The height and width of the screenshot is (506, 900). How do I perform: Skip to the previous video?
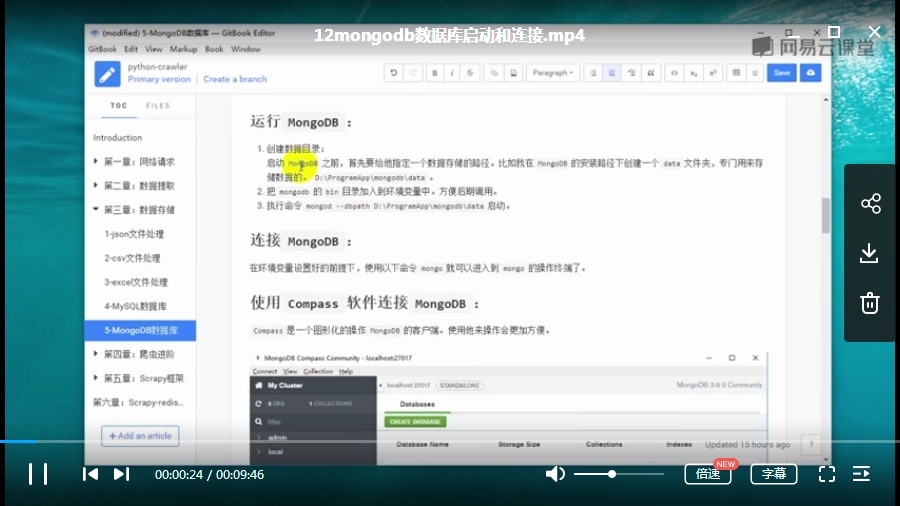[x=90, y=474]
